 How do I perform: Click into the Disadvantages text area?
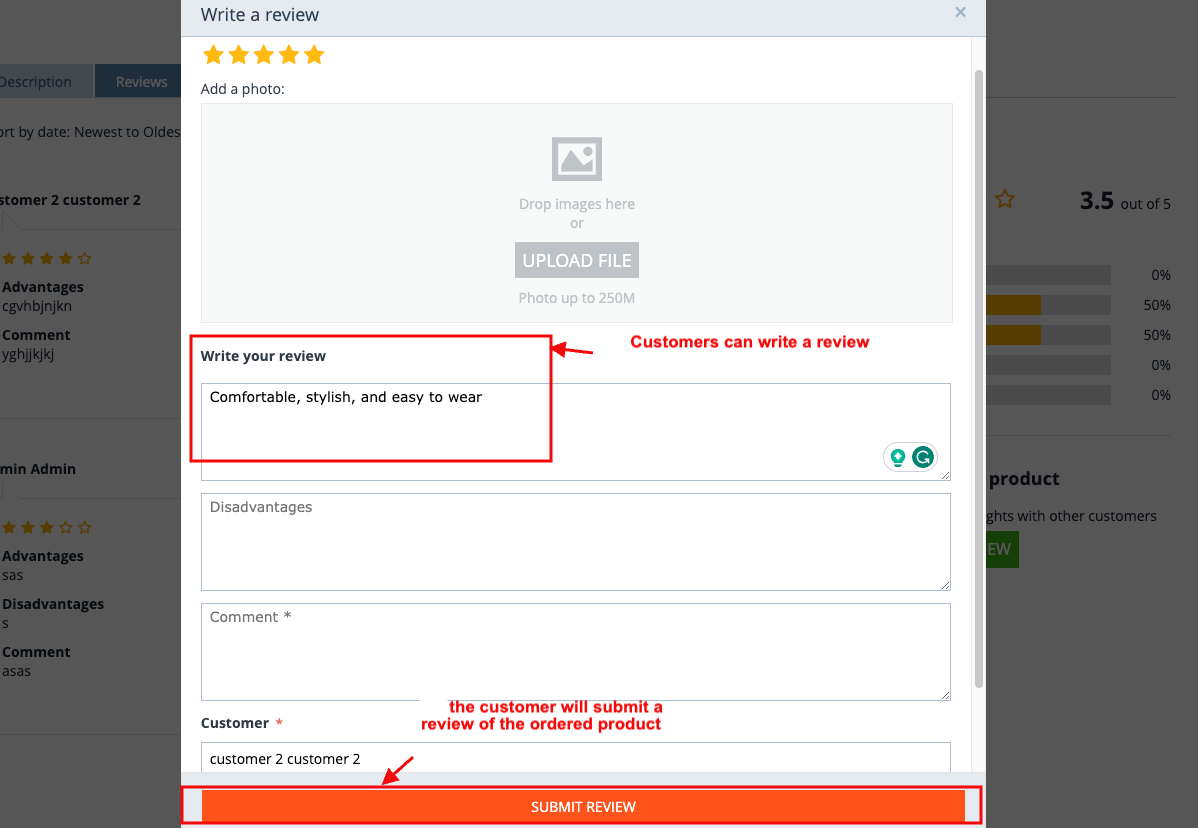[x=575, y=541]
